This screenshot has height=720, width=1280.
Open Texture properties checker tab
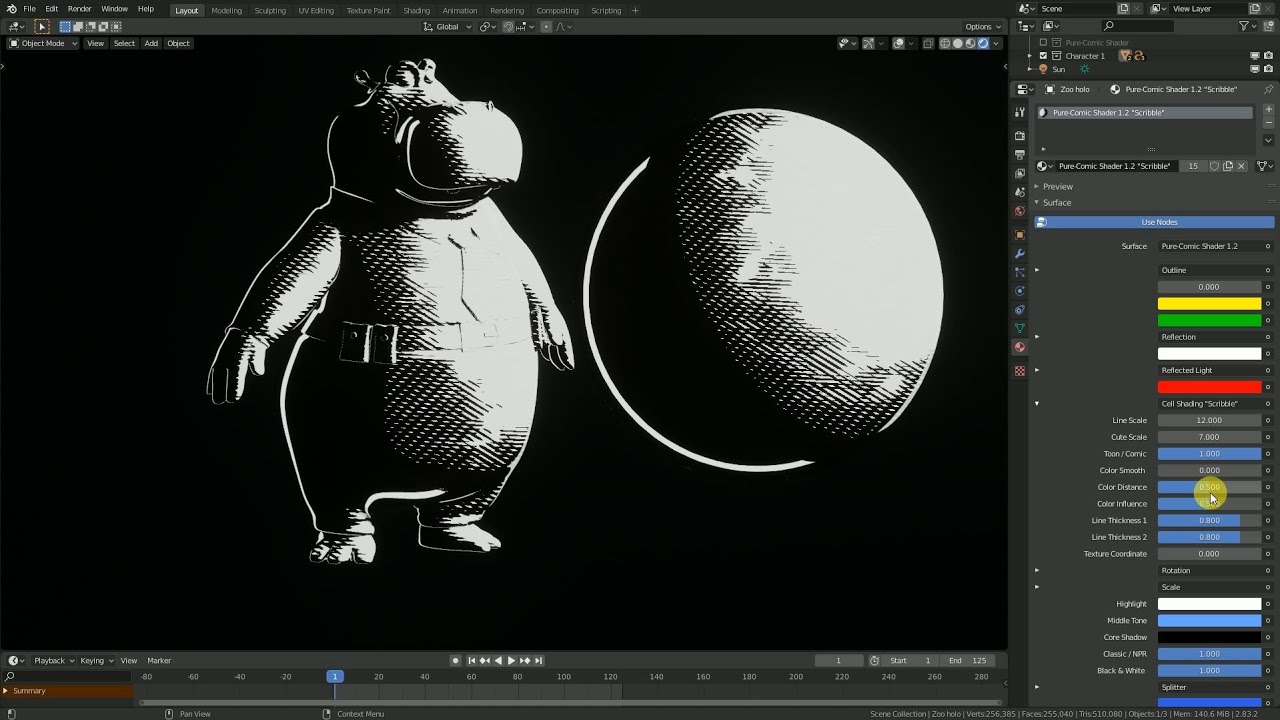[1020, 371]
